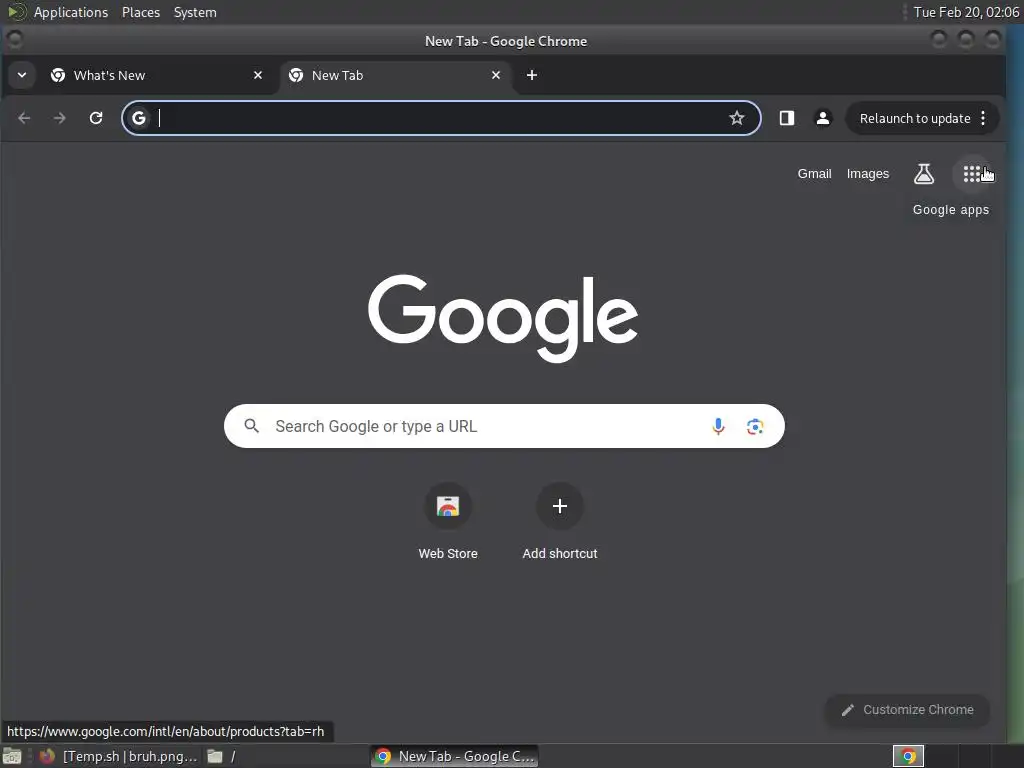Click the Chrome workspace icon in bottom panel
Image resolution: width=1024 pixels, height=768 pixels.
[908, 756]
